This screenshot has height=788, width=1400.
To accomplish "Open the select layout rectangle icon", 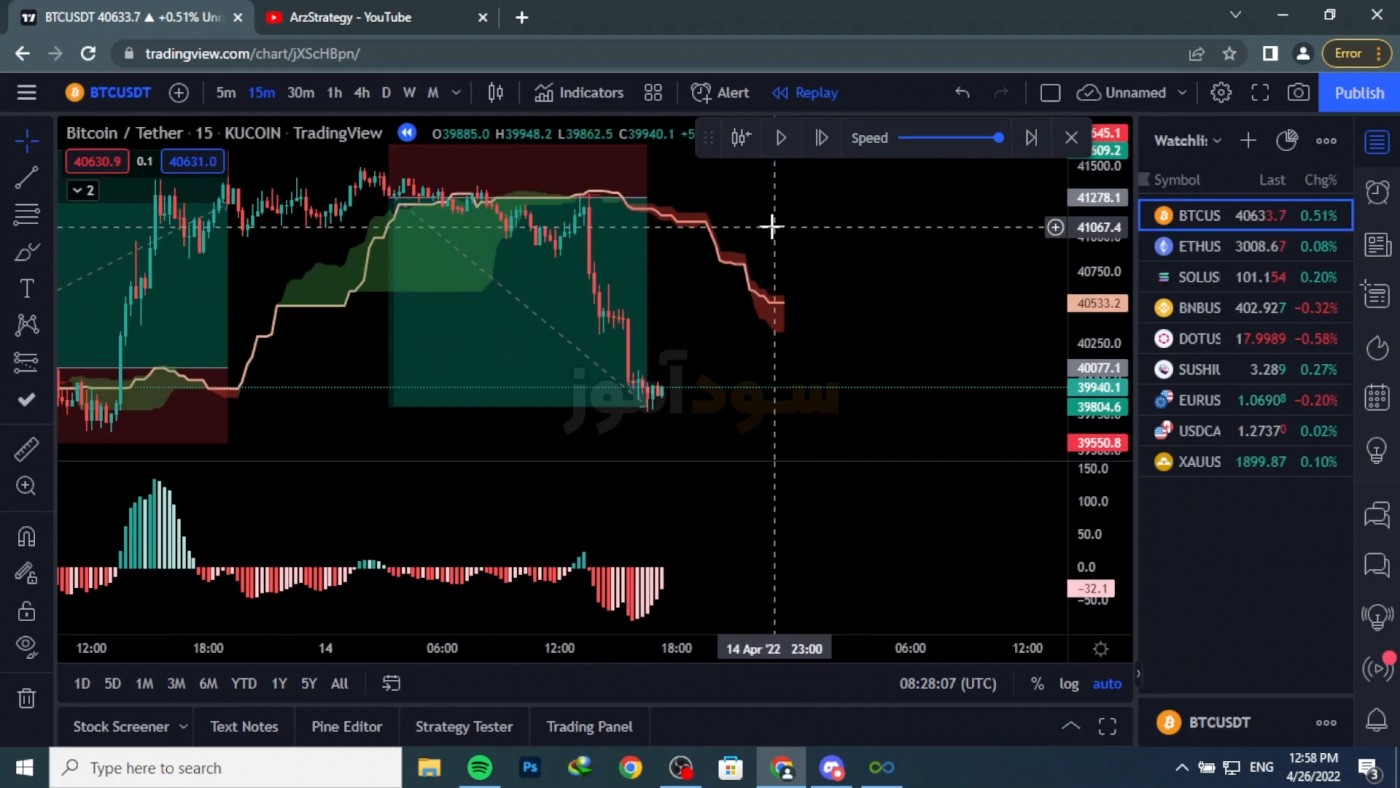I will tap(1050, 92).
